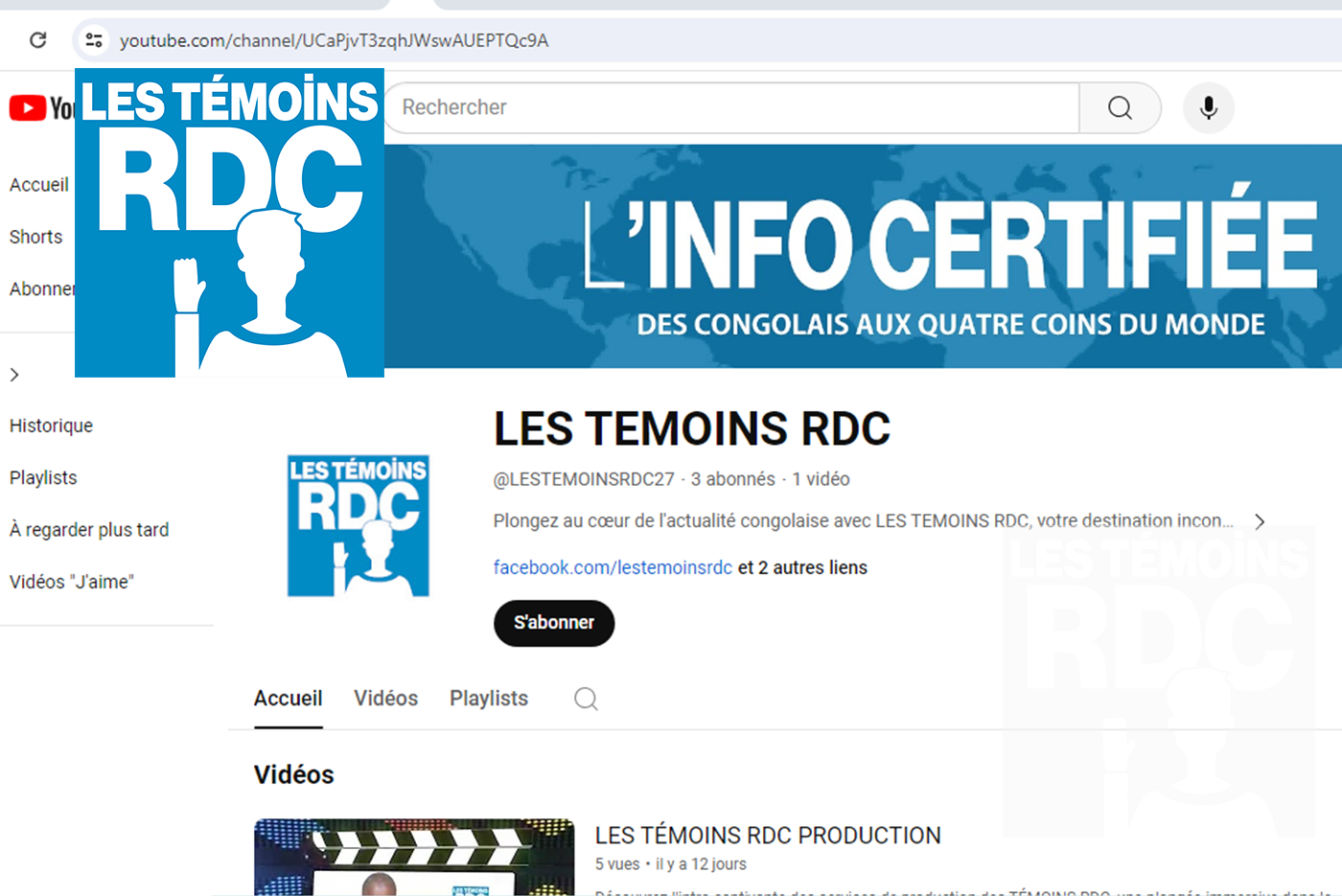Click the magnifying glass search button
This screenshot has height=896, width=1342.
pos(1120,107)
